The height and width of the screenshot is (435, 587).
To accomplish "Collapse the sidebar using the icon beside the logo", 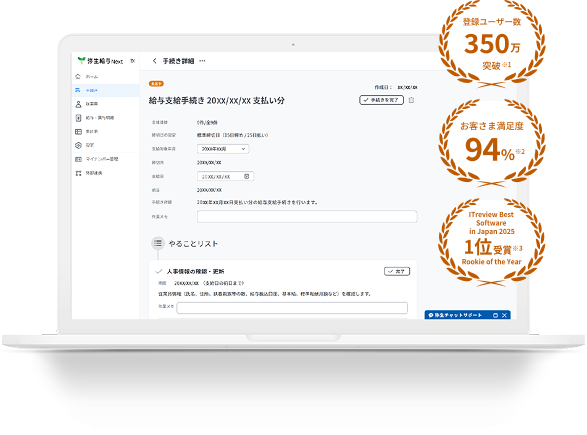I will [133, 61].
